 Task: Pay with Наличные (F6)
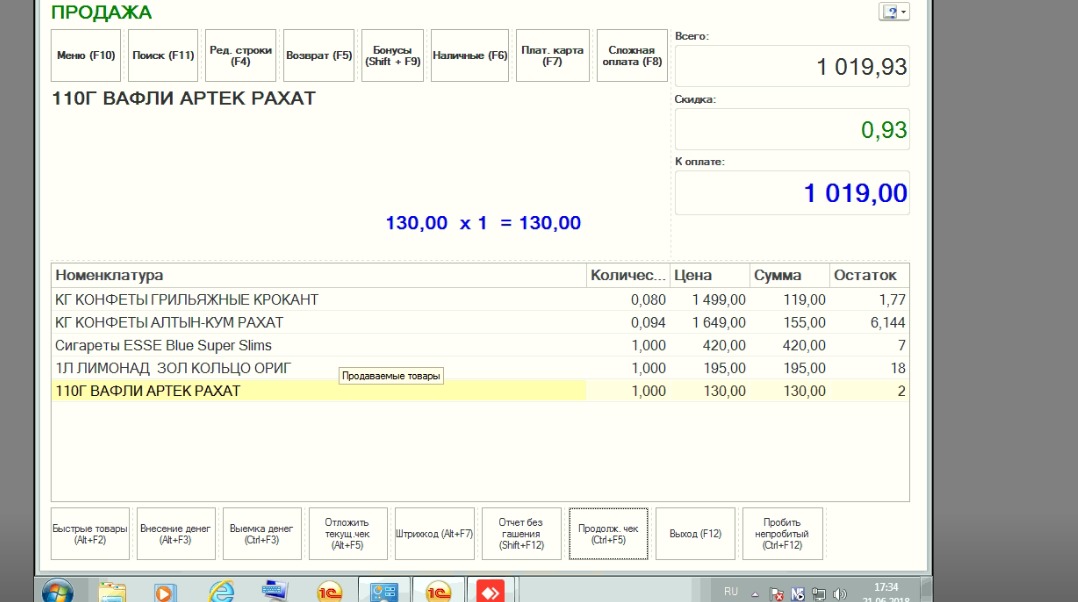(470, 56)
